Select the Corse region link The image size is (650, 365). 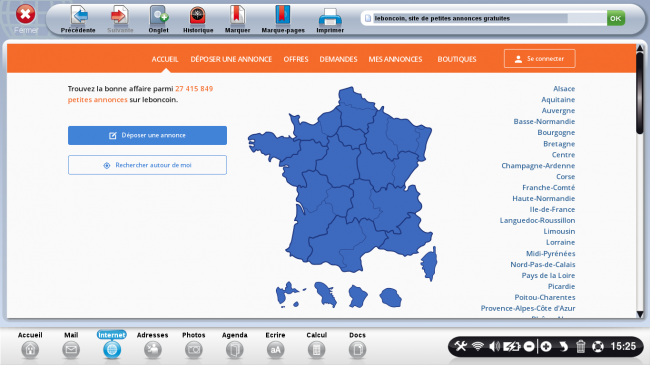click(565, 177)
